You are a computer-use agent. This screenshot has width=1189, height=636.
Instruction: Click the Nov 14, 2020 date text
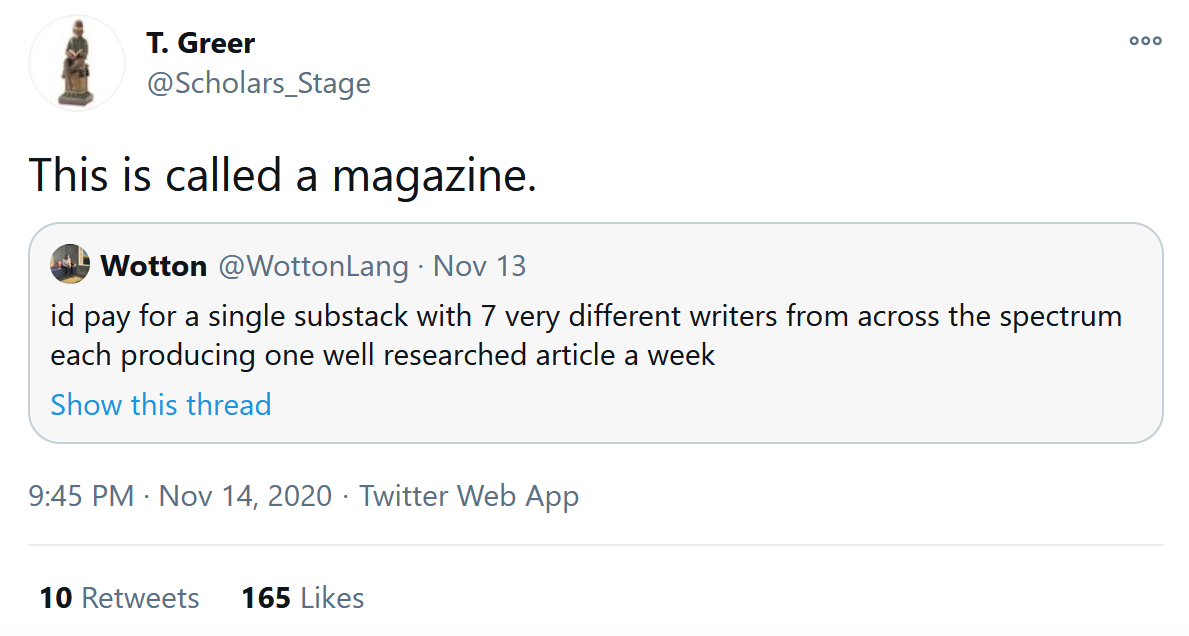pyautogui.click(x=245, y=496)
